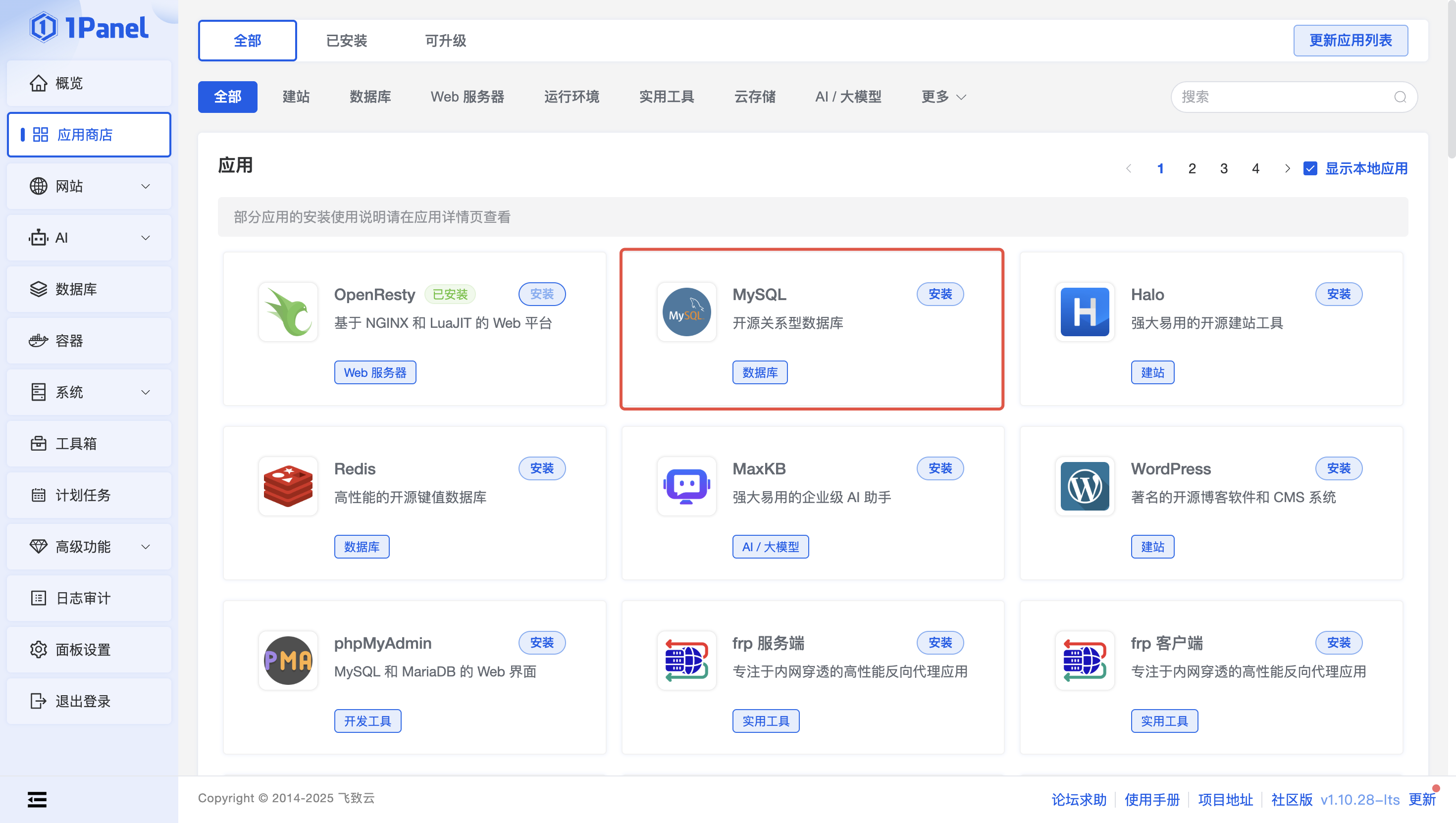1456x823 pixels.
Task: Open the phpMyAdmin app icon
Action: pyautogui.click(x=288, y=660)
